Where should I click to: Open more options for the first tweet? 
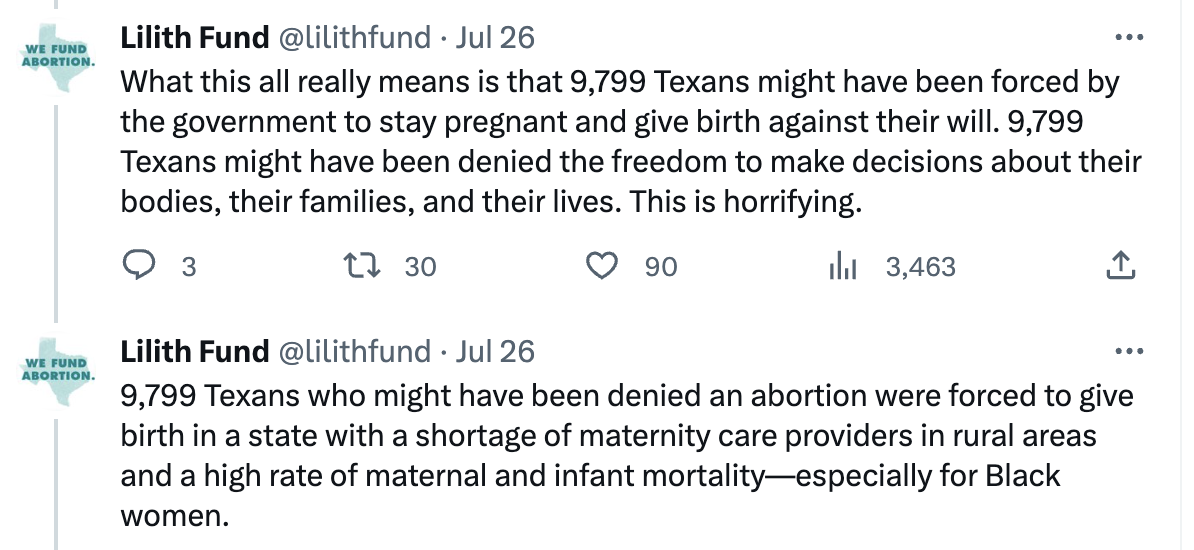tap(1128, 38)
